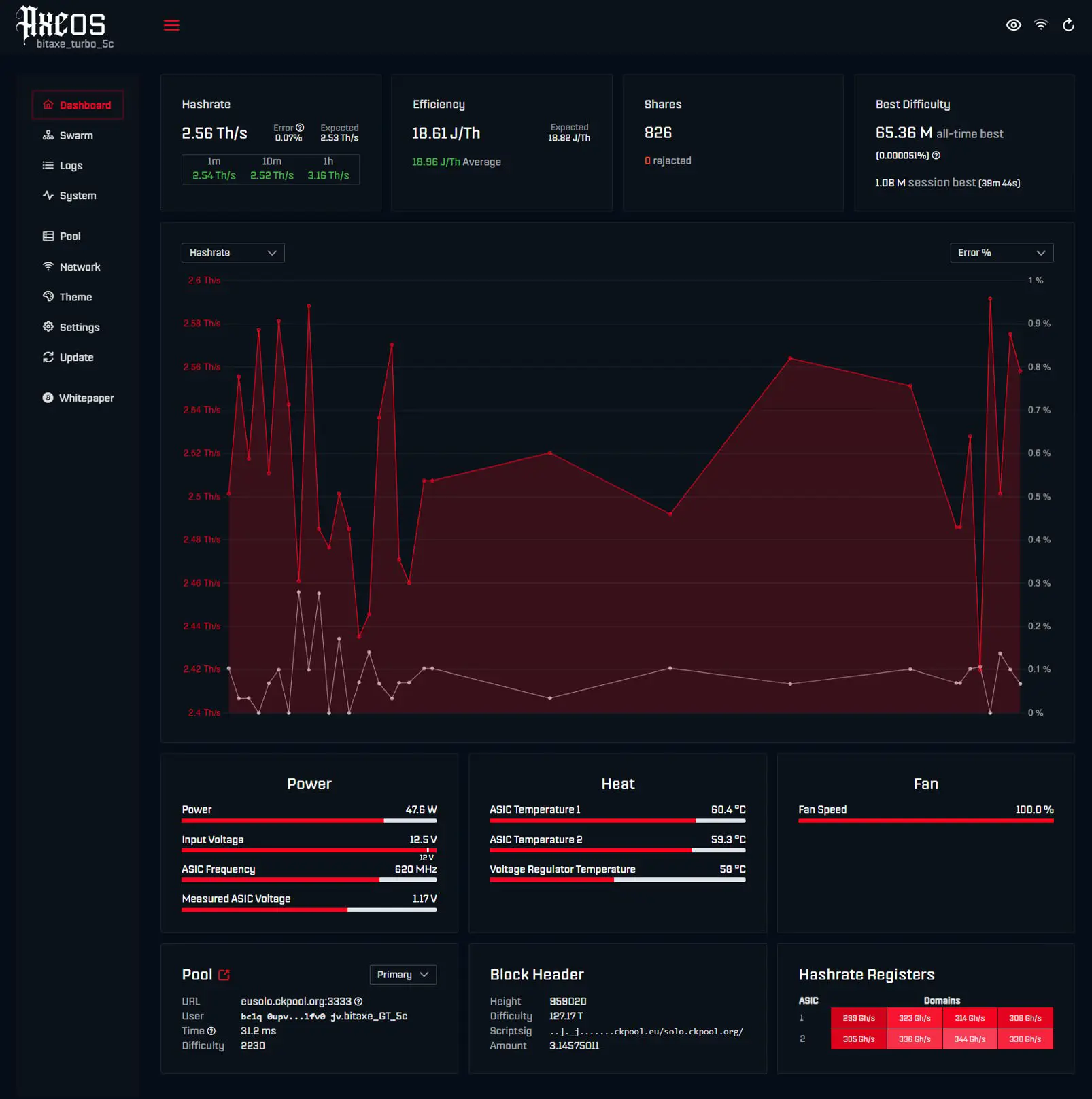Click the Logs list icon
Screen dimensions: 1092x1099
click(48, 165)
